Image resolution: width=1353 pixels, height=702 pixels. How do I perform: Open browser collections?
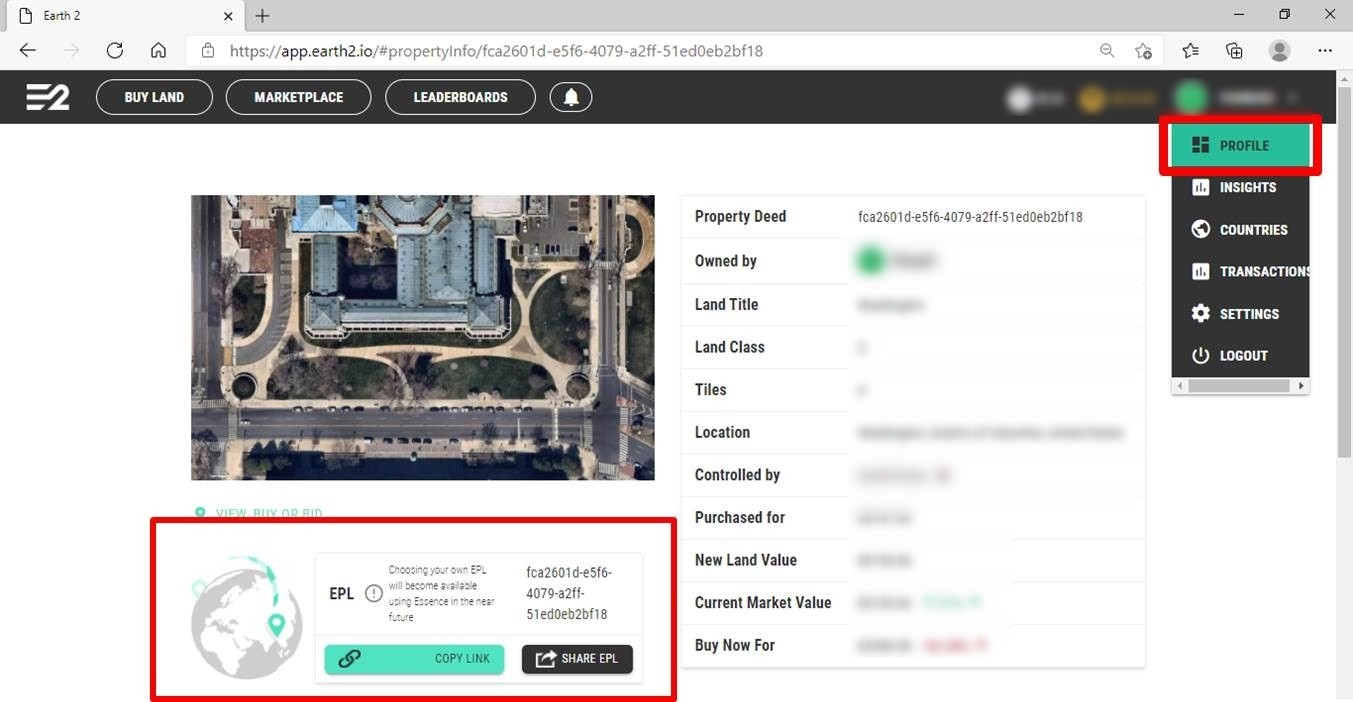pyautogui.click(x=1235, y=50)
